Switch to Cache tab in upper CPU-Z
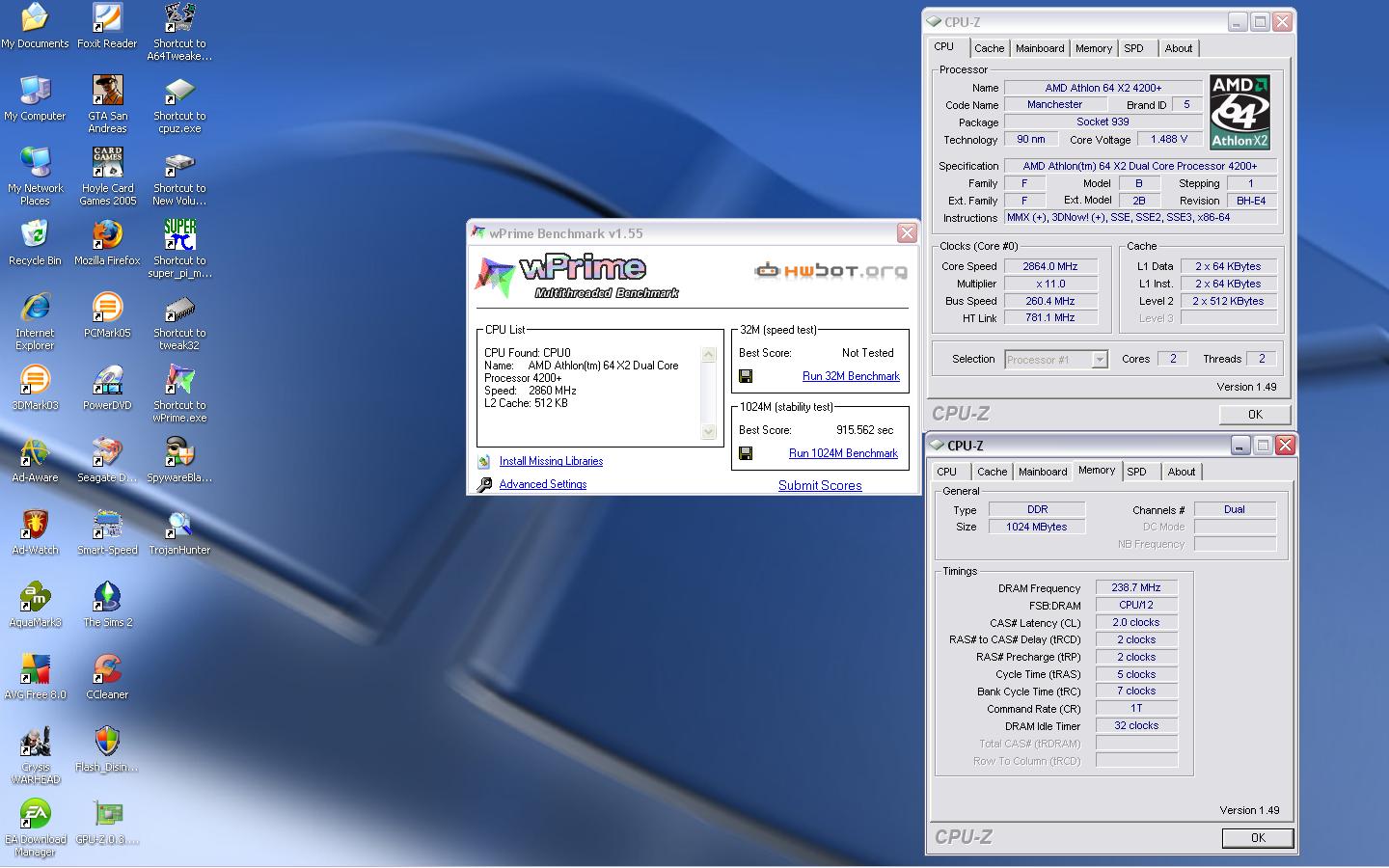 (x=989, y=48)
